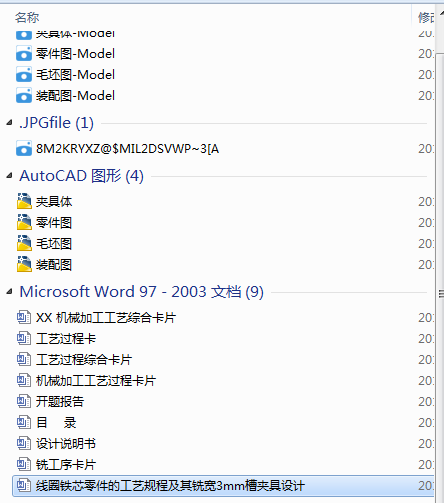
Task: Select the AutoCAD file 零件图
Action: tap(54, 222)
